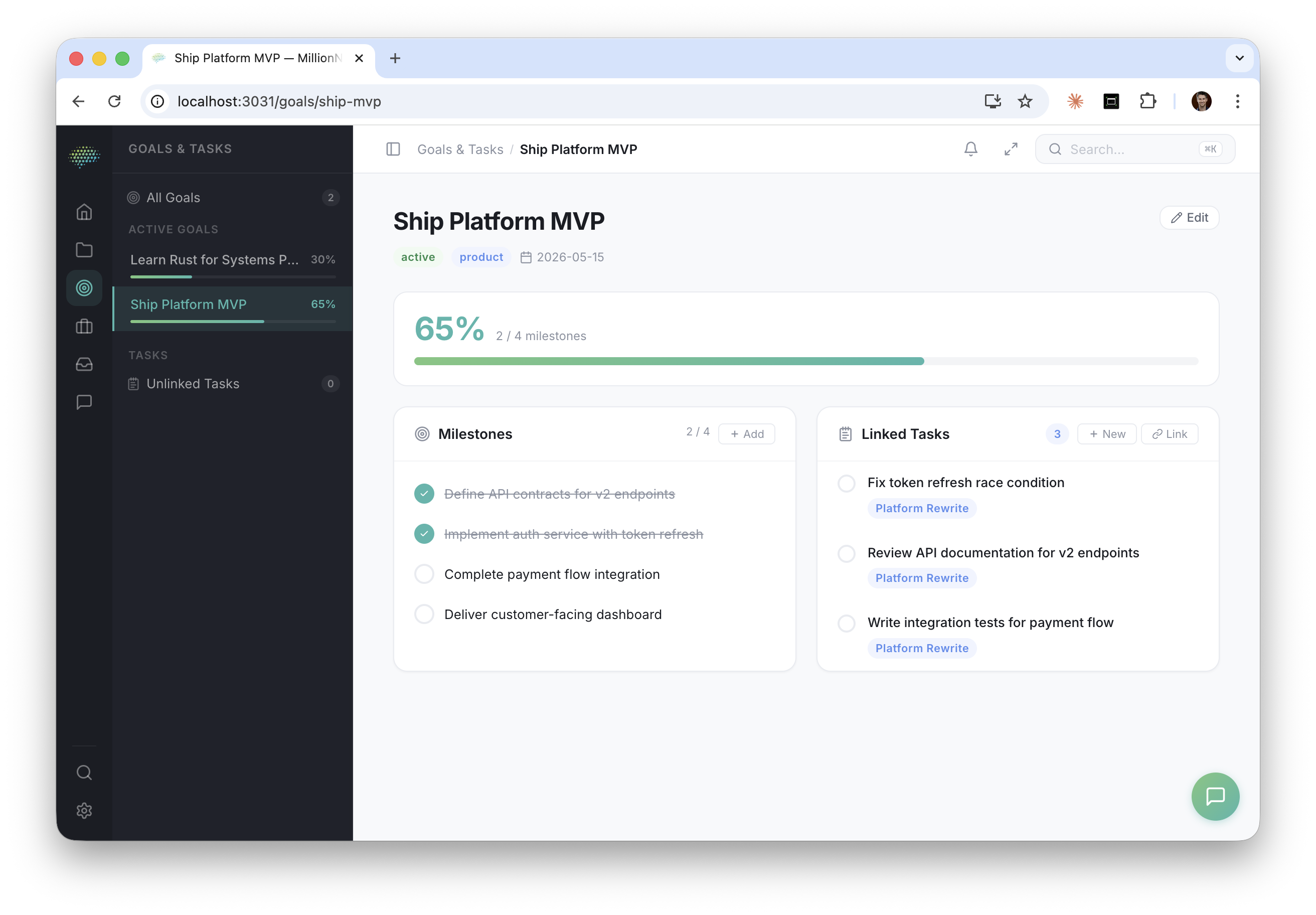1316x915 pixels.
Task: Open Unlinked Tasks list
Action: click(x=193, y=384)
